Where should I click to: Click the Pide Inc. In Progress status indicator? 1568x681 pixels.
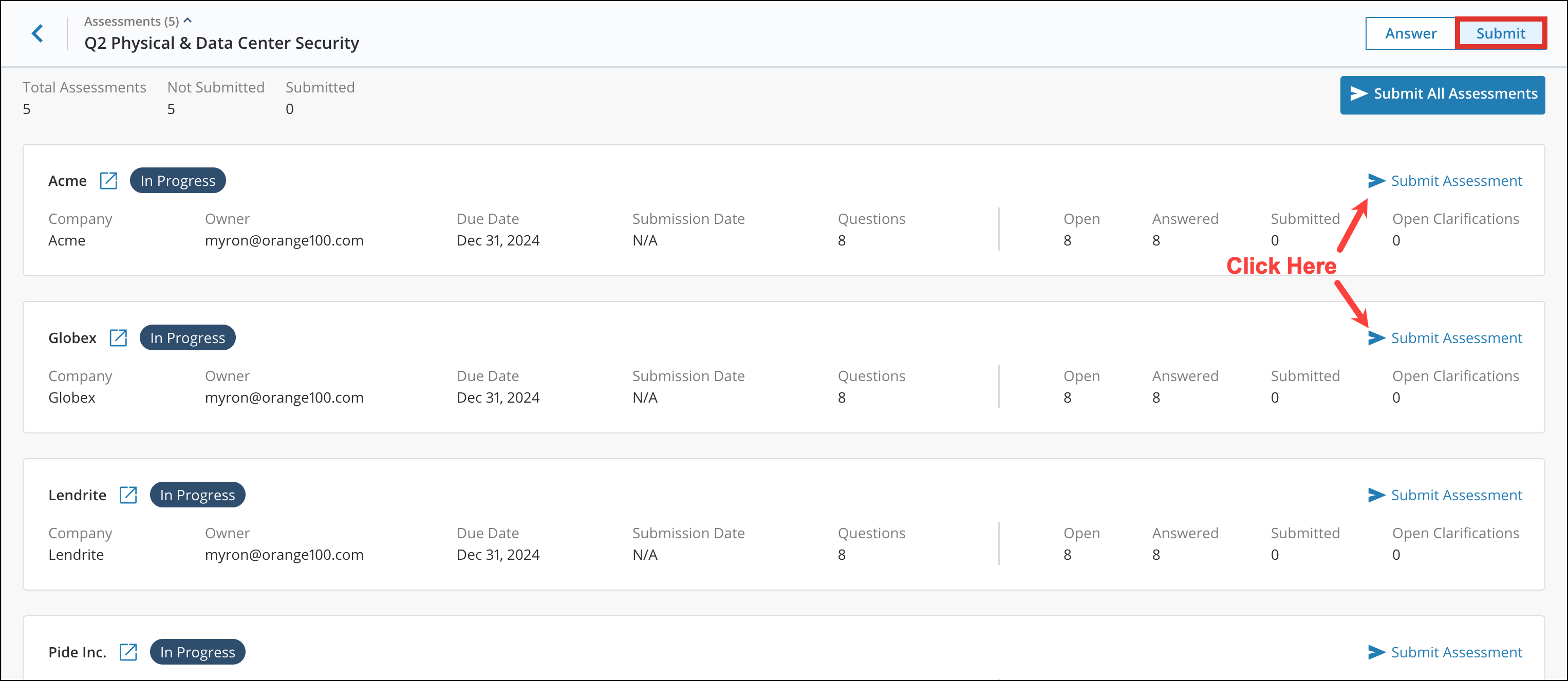(x=197, y=652)
